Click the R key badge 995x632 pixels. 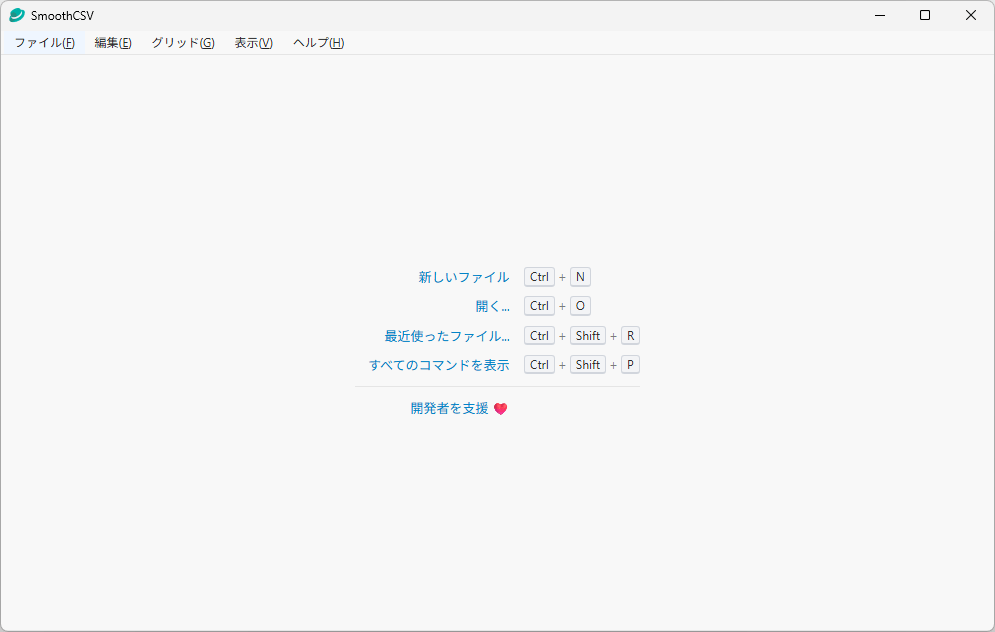pos(630,336)
